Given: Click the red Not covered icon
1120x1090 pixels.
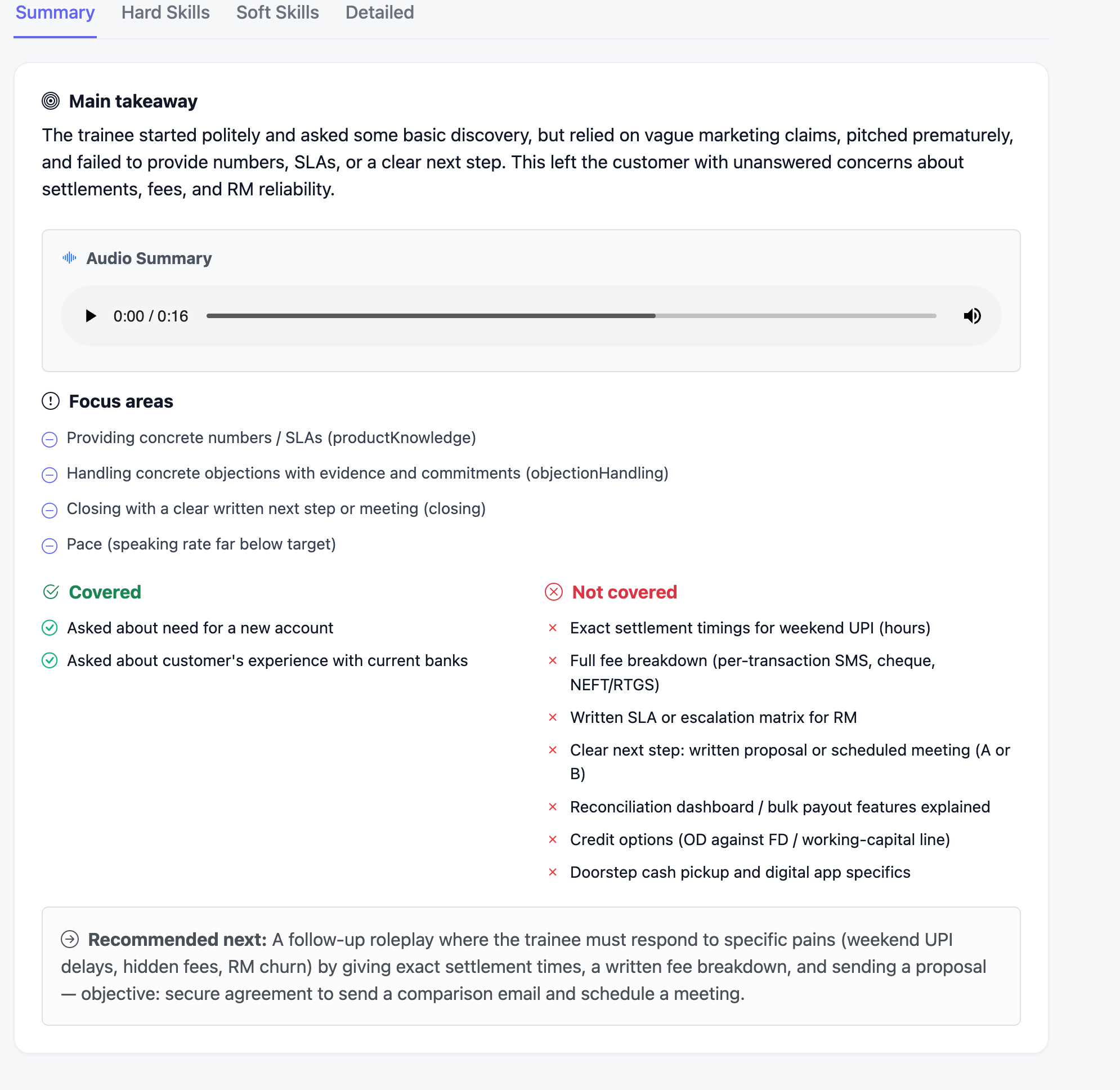Looking at the screenshot, I should coord(553,592).
